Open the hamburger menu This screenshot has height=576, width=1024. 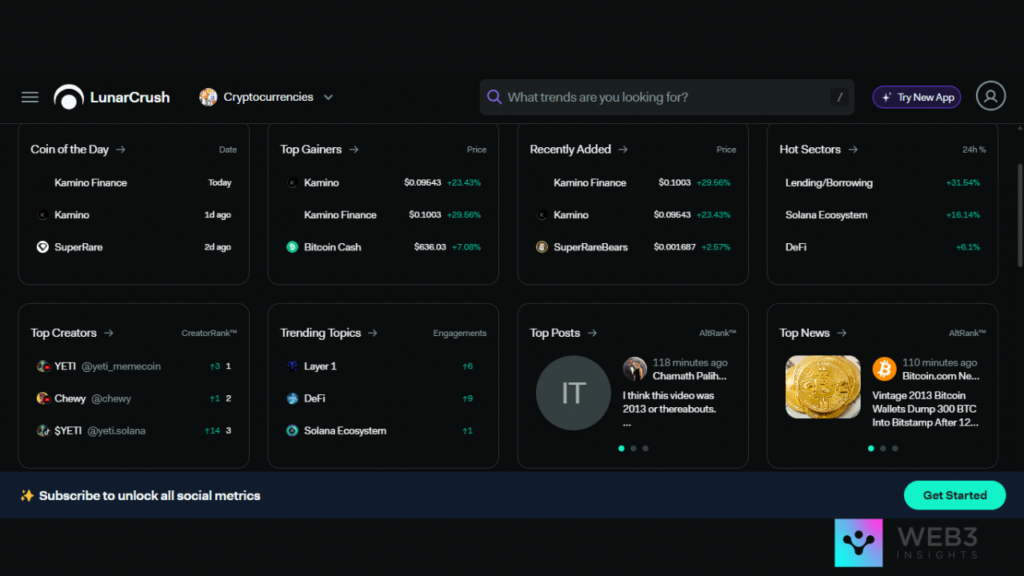pyautogui.click(x=30, y=97)
